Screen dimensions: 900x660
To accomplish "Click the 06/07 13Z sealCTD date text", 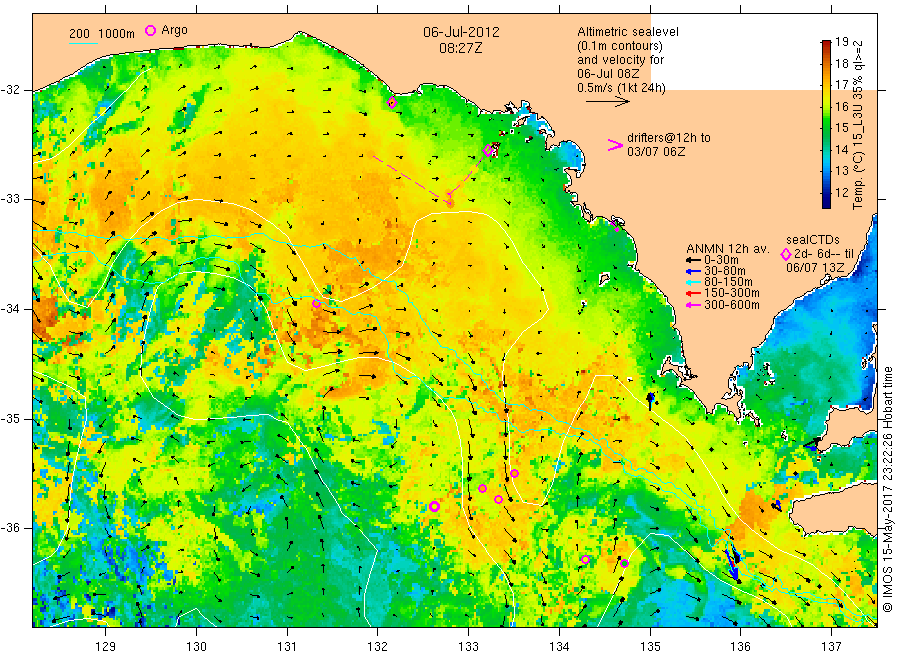I will coord(815,268).
